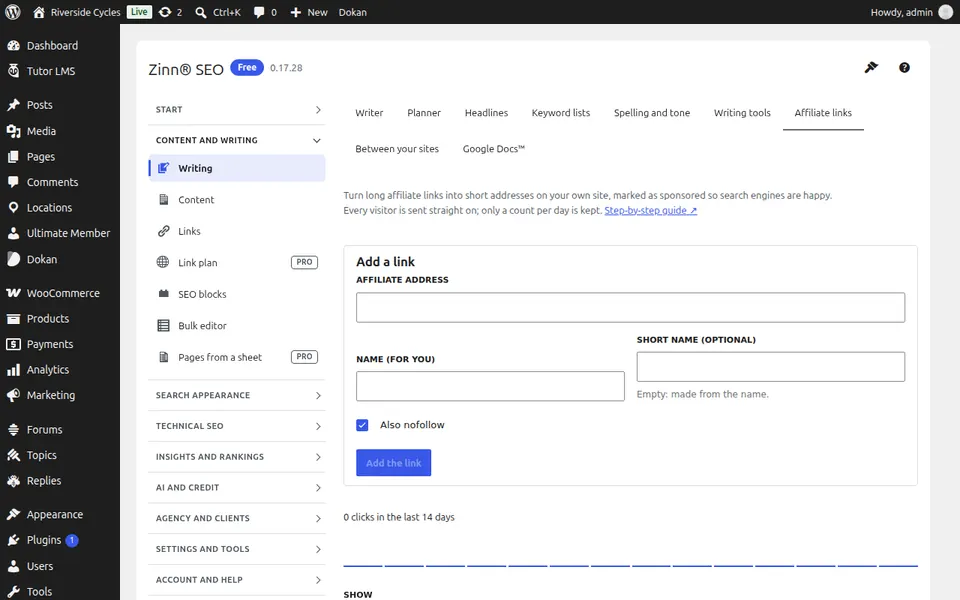This screenshot has height=600, width=960.
Task: Expand the TECHNICAL SEO section
Action: click(236, 426)
